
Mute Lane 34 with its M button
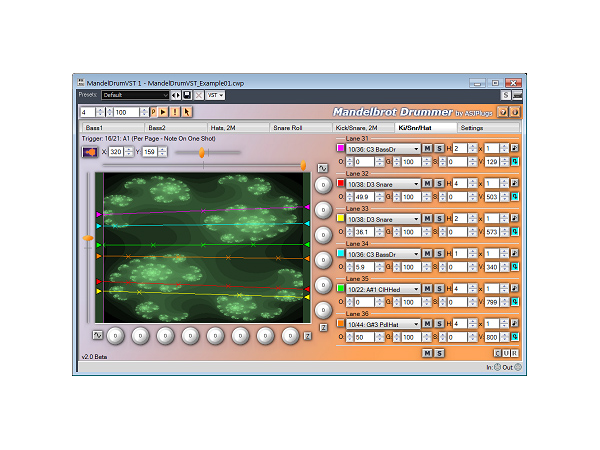[x=427, y=254]
